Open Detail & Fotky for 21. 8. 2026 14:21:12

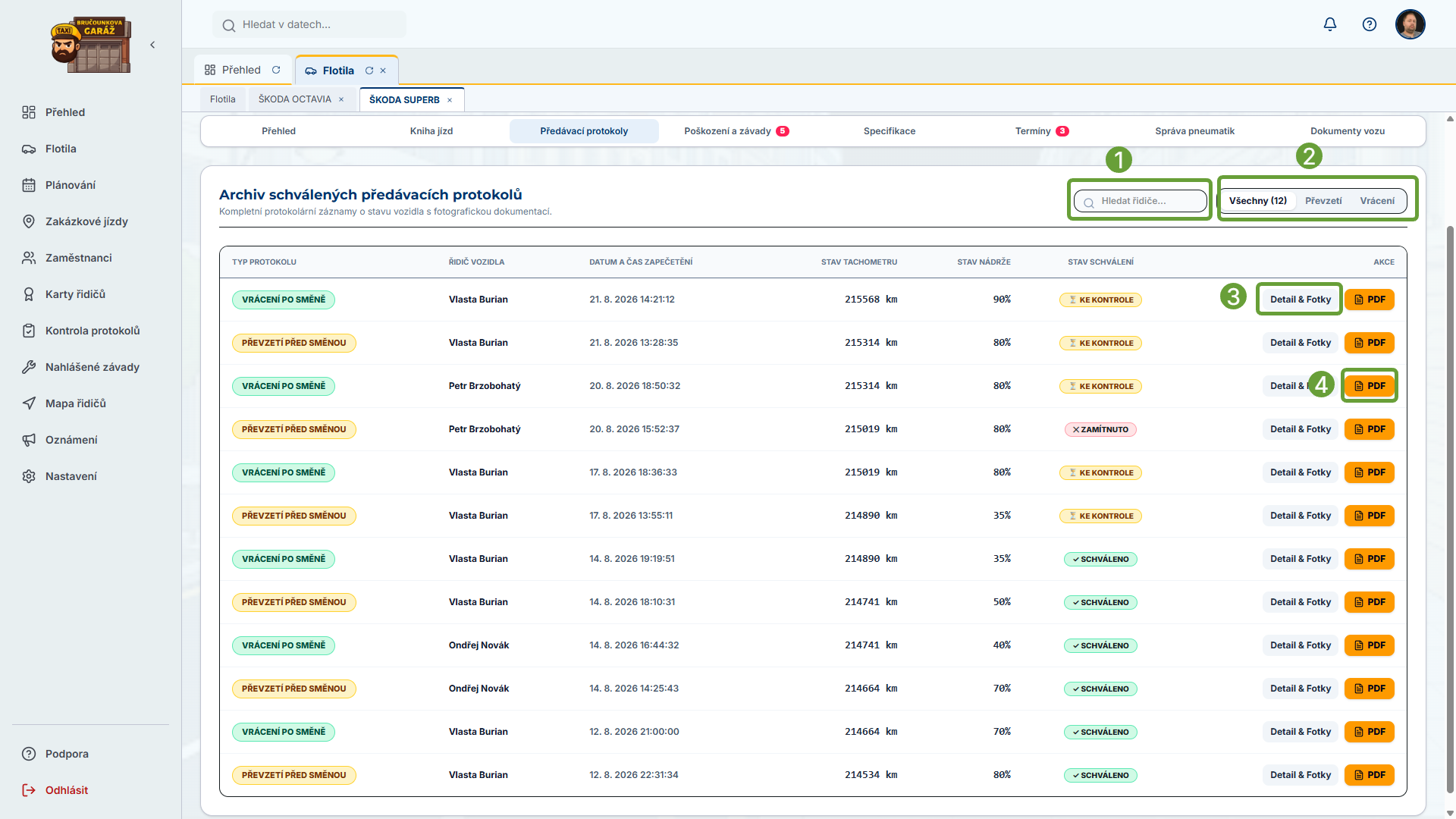pos(1301,300)
